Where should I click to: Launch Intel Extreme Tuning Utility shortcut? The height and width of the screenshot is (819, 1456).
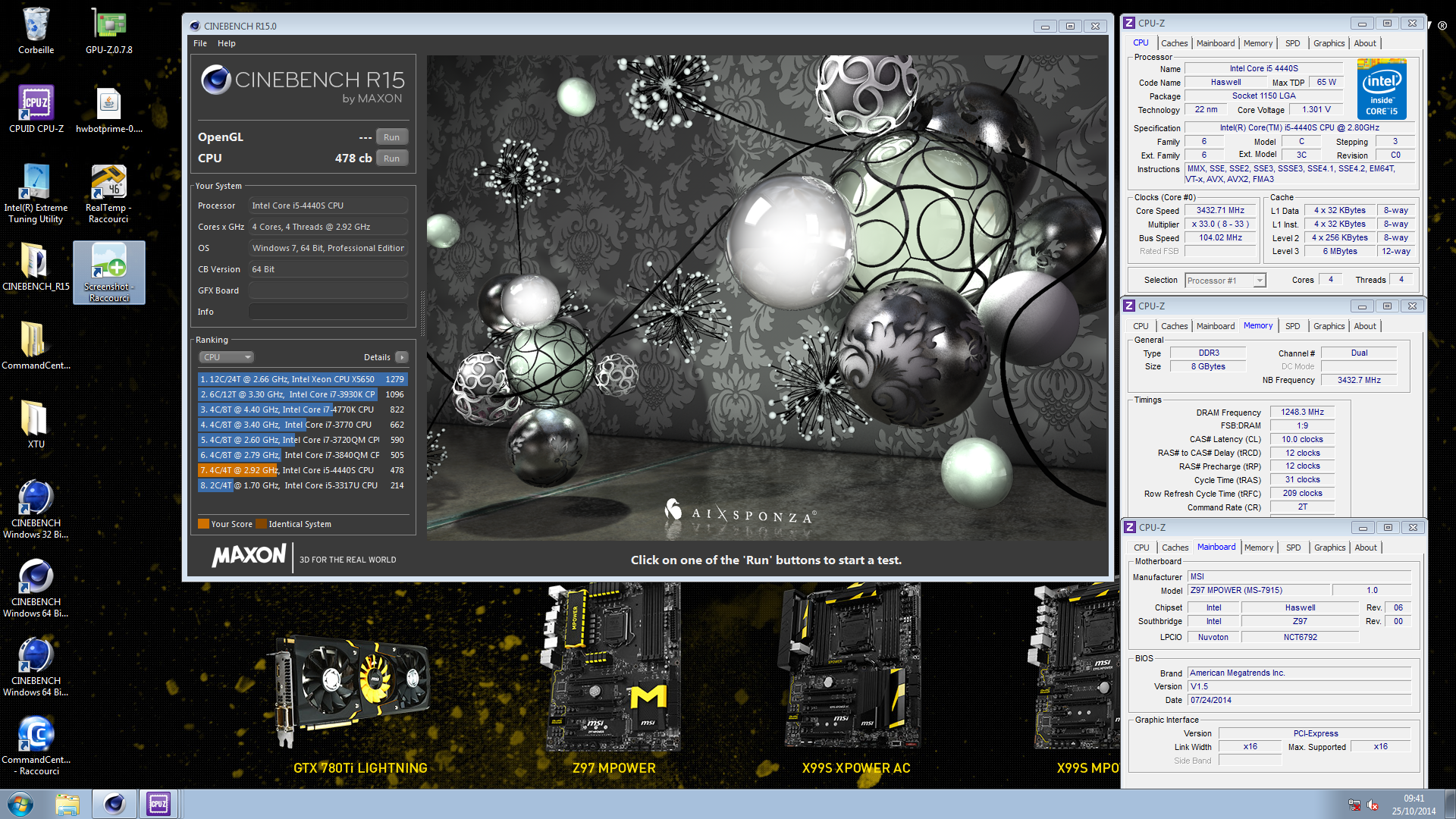(x=36, y=193)
